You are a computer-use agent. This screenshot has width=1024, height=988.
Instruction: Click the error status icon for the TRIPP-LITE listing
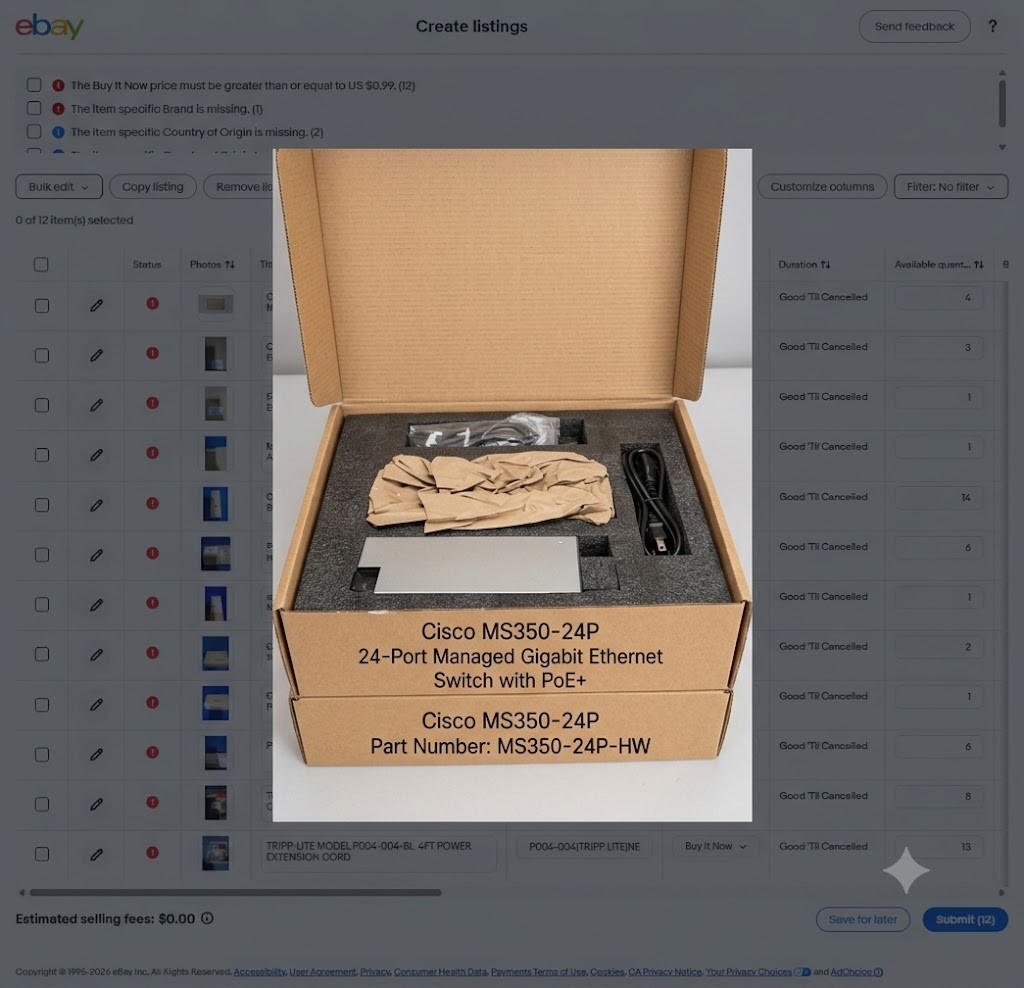pos(152,852)
